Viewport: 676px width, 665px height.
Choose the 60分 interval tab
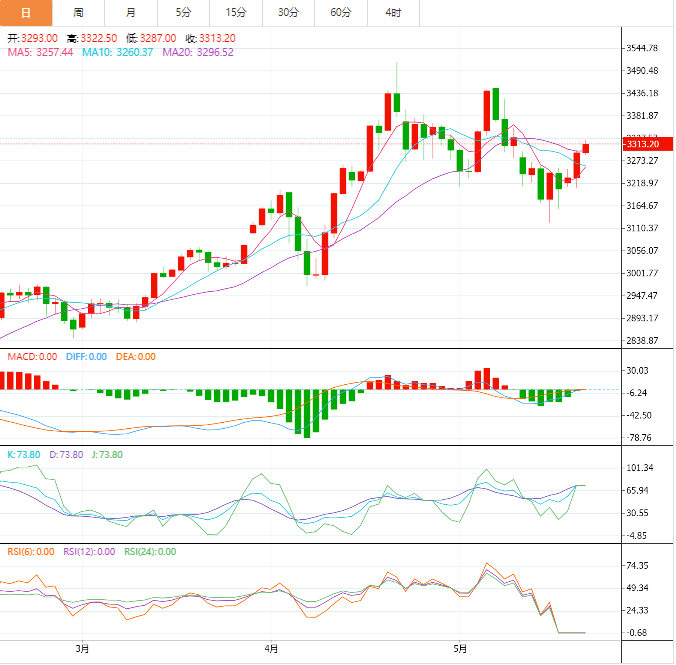[x=341, y=13]
